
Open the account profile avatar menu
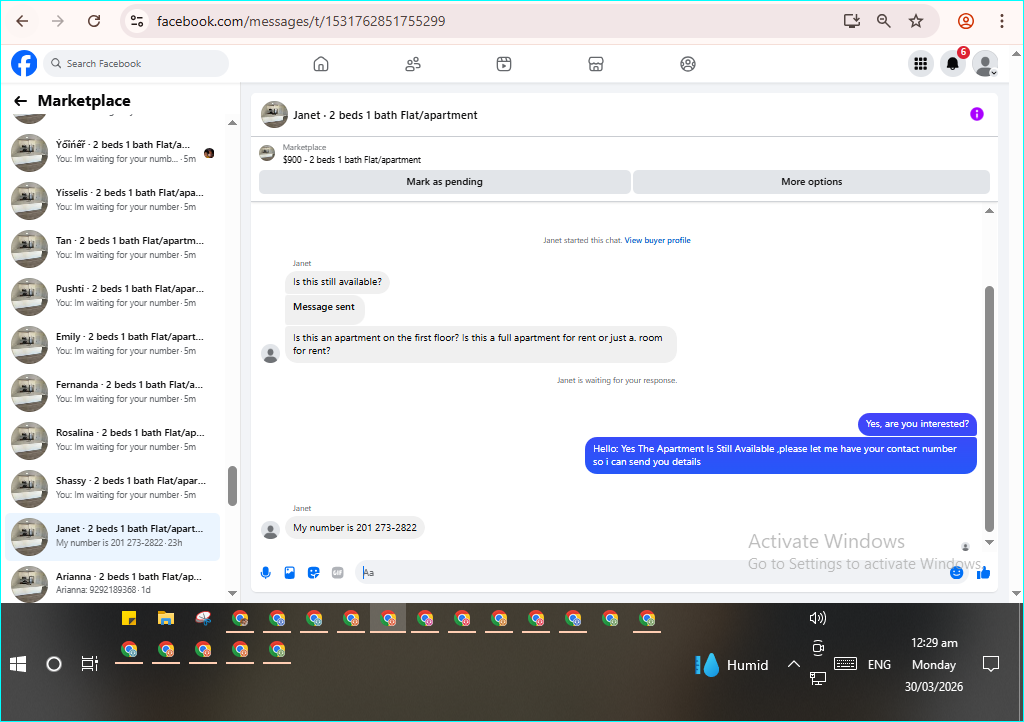[985, 63]
